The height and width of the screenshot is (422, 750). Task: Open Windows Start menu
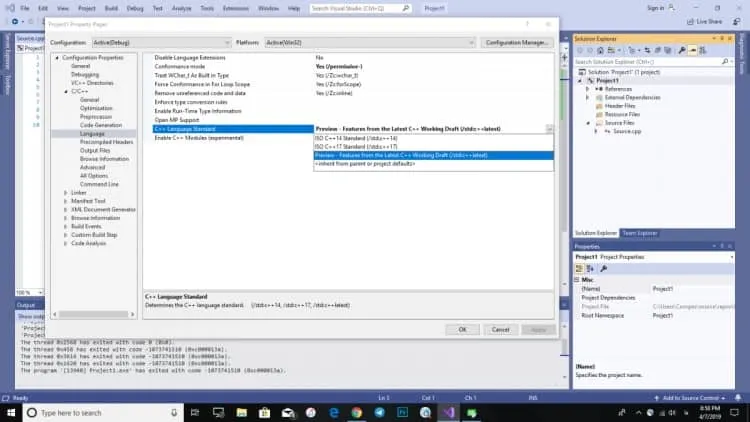(x=11, y=412)
